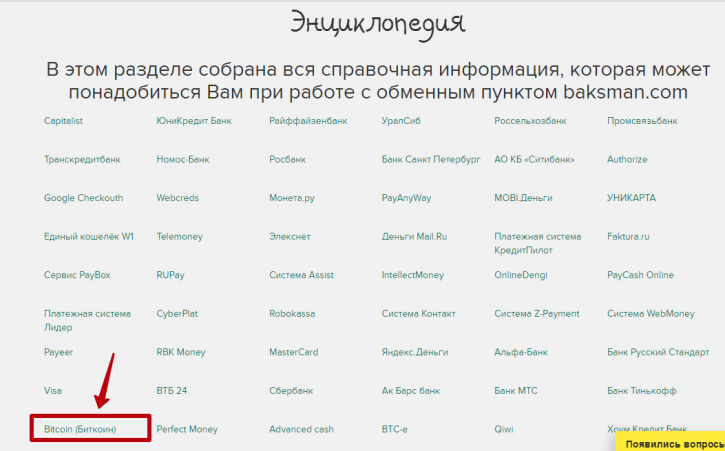Click Платежная система КредитПилот link

pyautogui.click(x=537, y=243)
